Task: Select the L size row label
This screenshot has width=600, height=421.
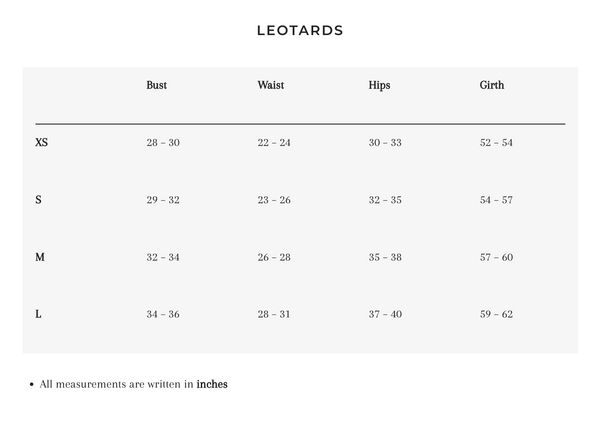Action: [38, 314]
